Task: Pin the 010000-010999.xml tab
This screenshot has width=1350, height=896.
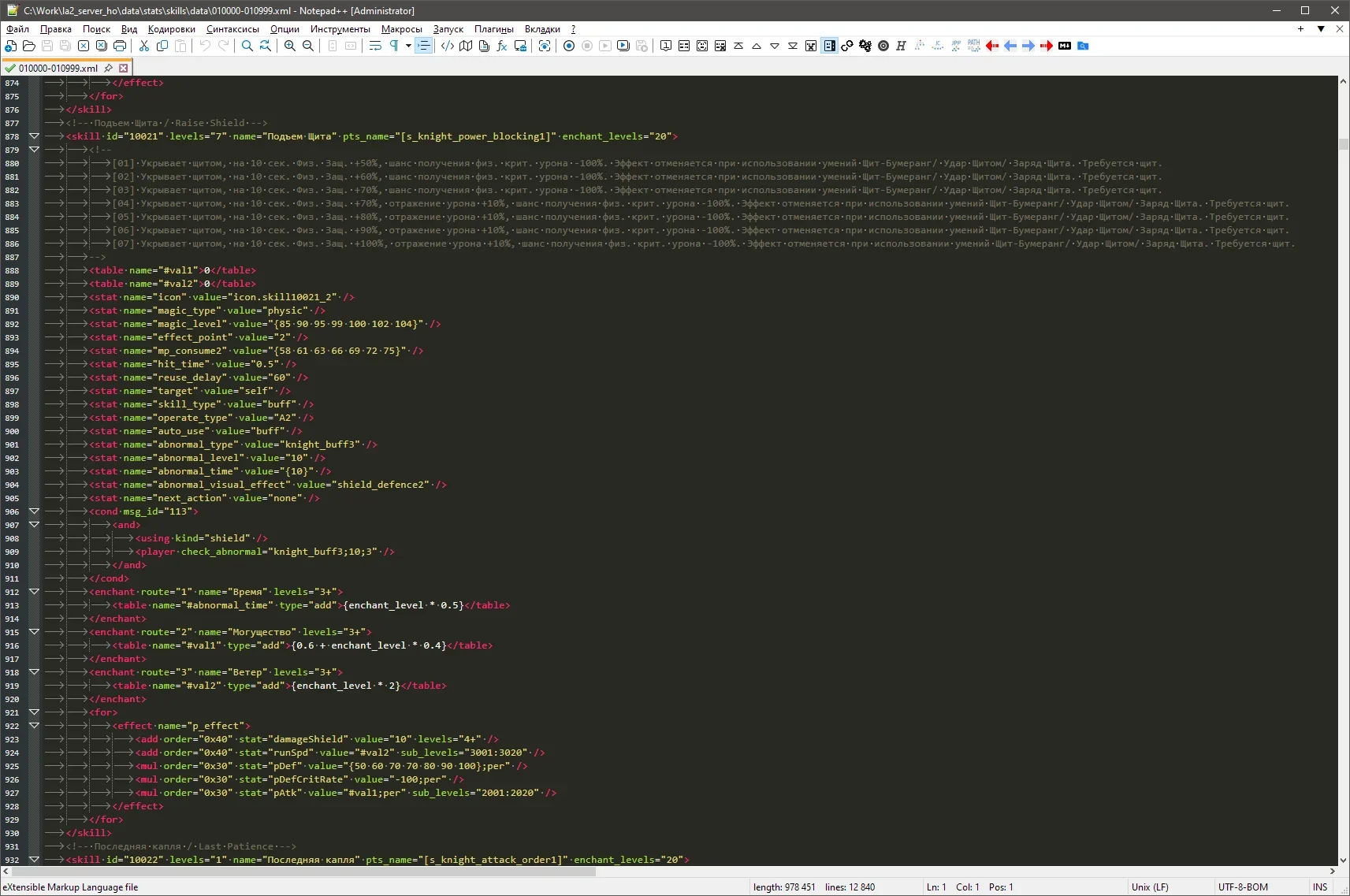Action: 109,69
